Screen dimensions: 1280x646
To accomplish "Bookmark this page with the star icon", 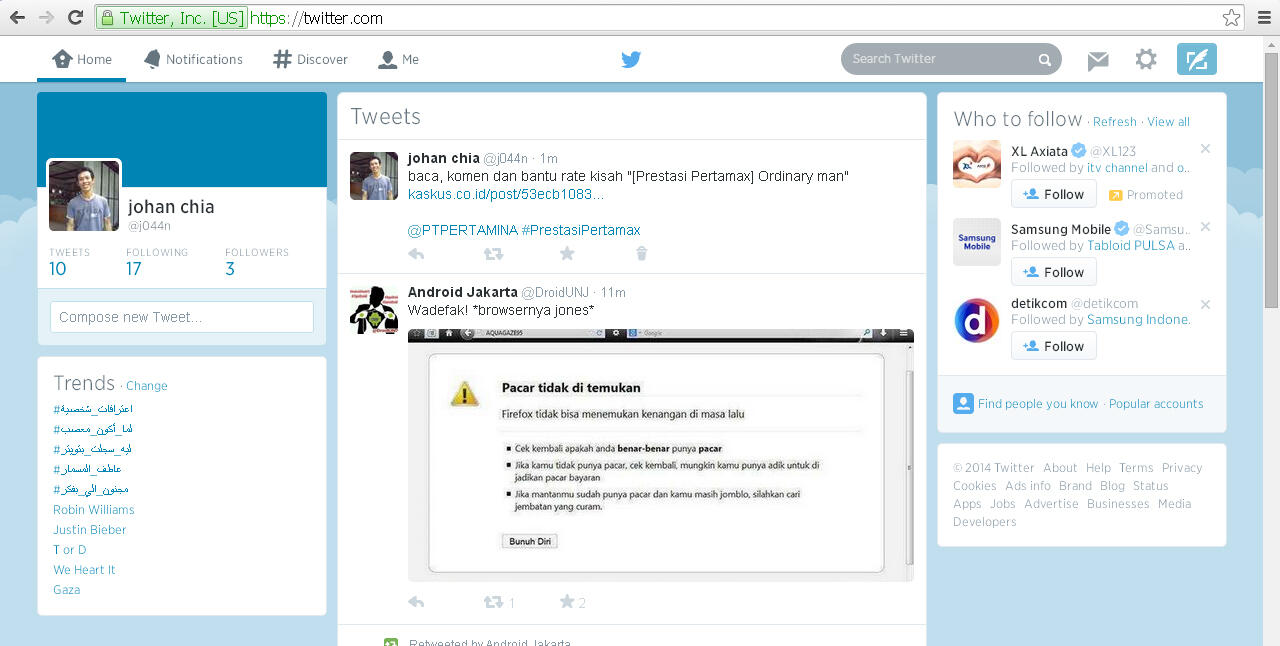I will pyautogui.click(x=1232, y=17).
